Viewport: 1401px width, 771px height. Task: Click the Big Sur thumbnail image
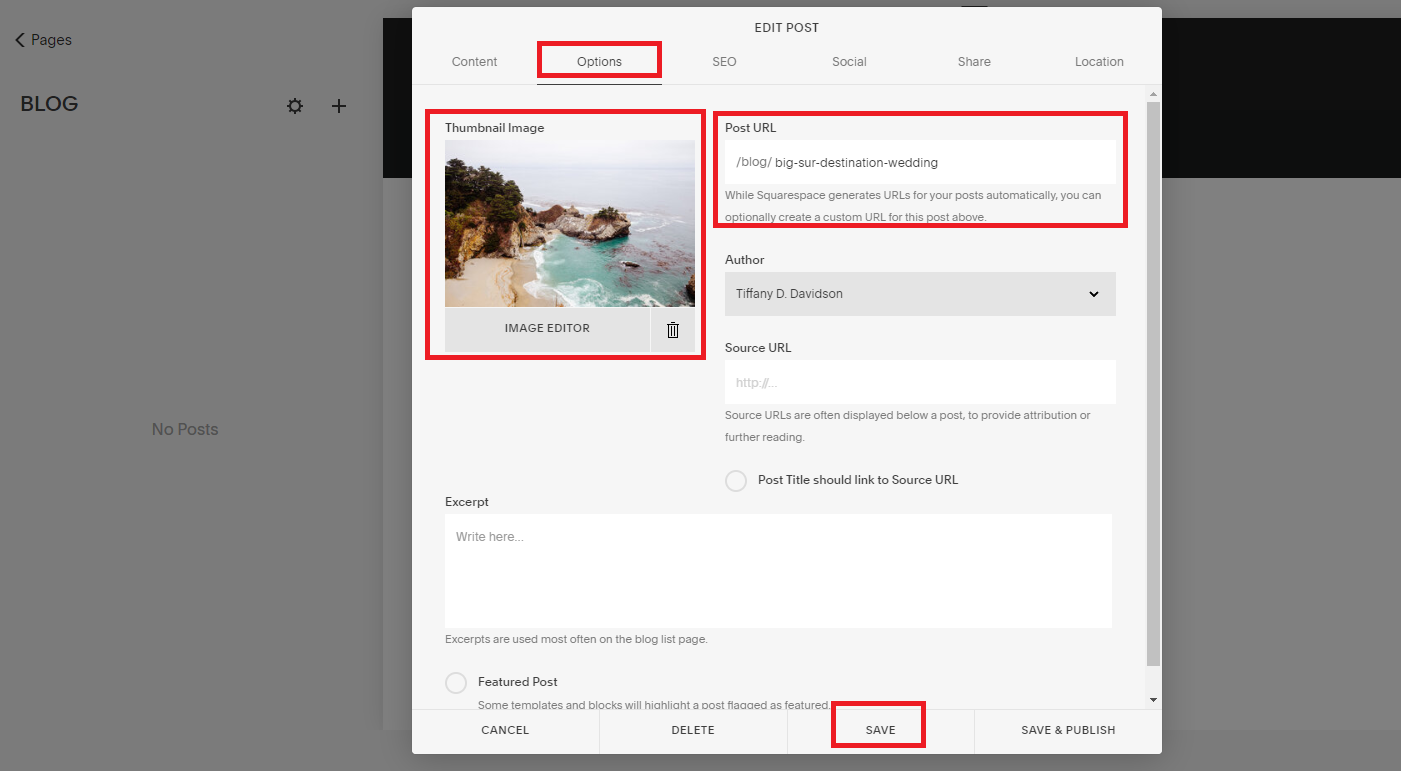pos(569,222)
